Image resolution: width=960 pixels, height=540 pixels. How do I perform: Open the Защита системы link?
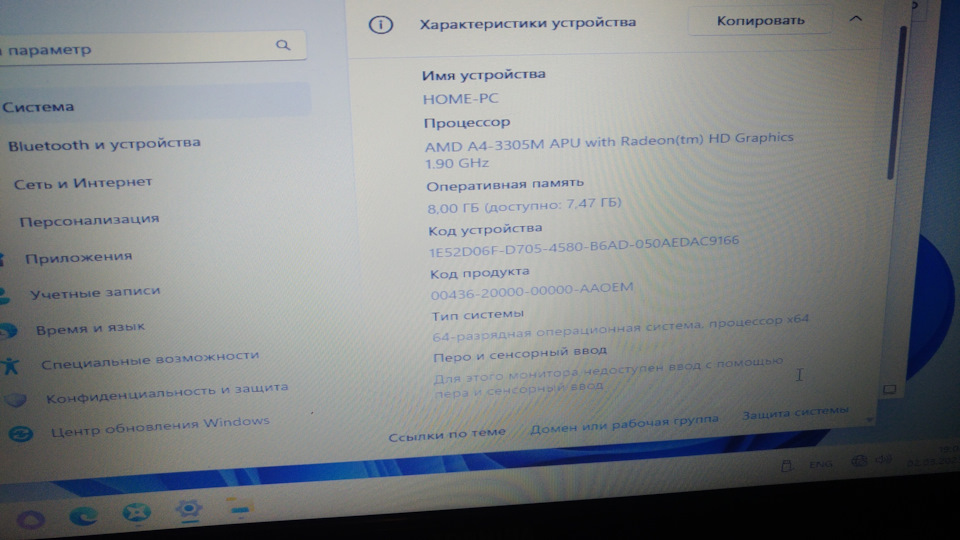pos(795,413)
